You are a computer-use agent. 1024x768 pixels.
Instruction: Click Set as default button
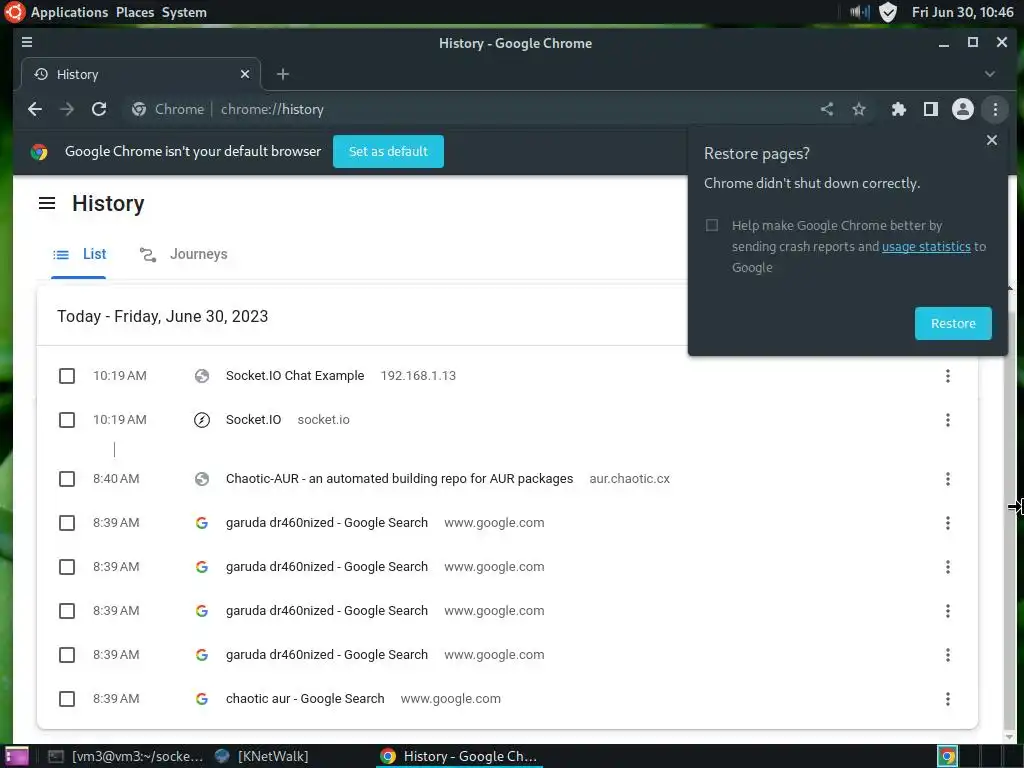(x=388, y=152)
